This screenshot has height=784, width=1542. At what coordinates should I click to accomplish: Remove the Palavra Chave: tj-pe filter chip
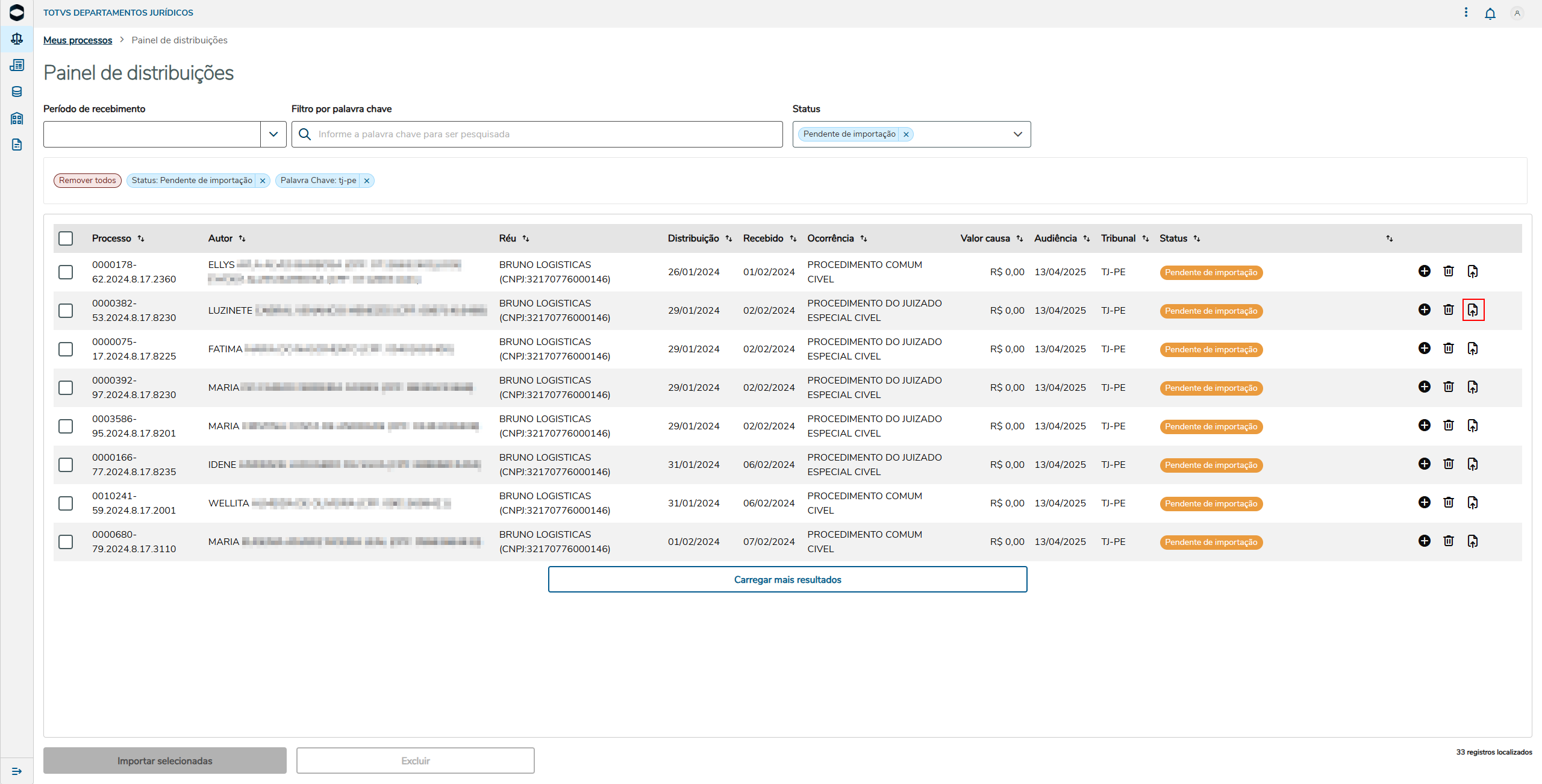click(366, 181)
